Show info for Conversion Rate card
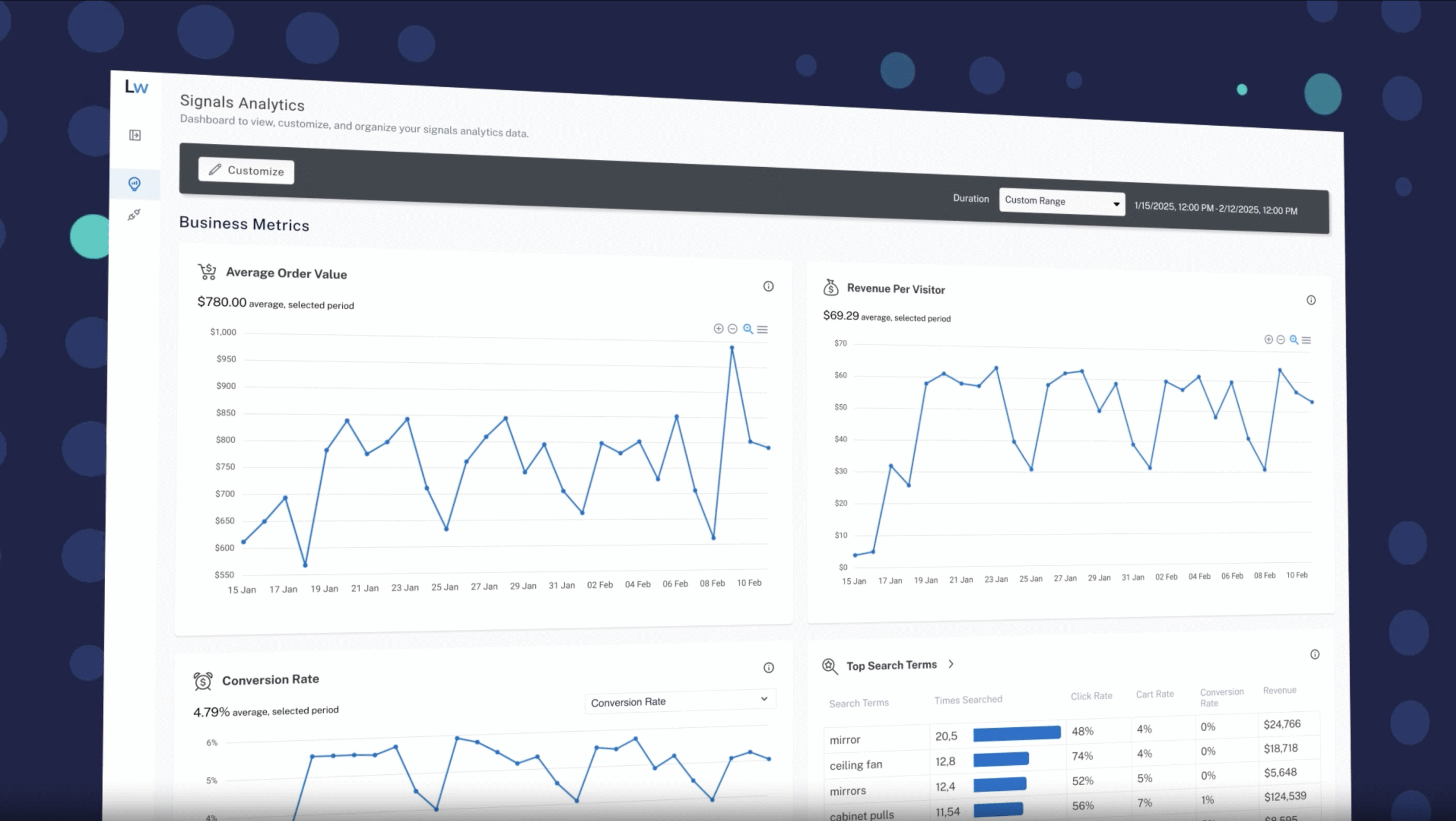 tap(768, 667)
